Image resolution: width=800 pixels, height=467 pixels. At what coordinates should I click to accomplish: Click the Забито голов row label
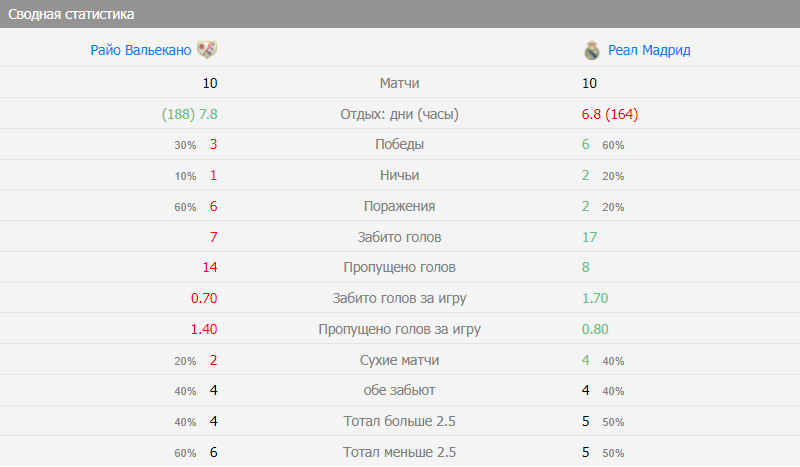coord(400,237)
